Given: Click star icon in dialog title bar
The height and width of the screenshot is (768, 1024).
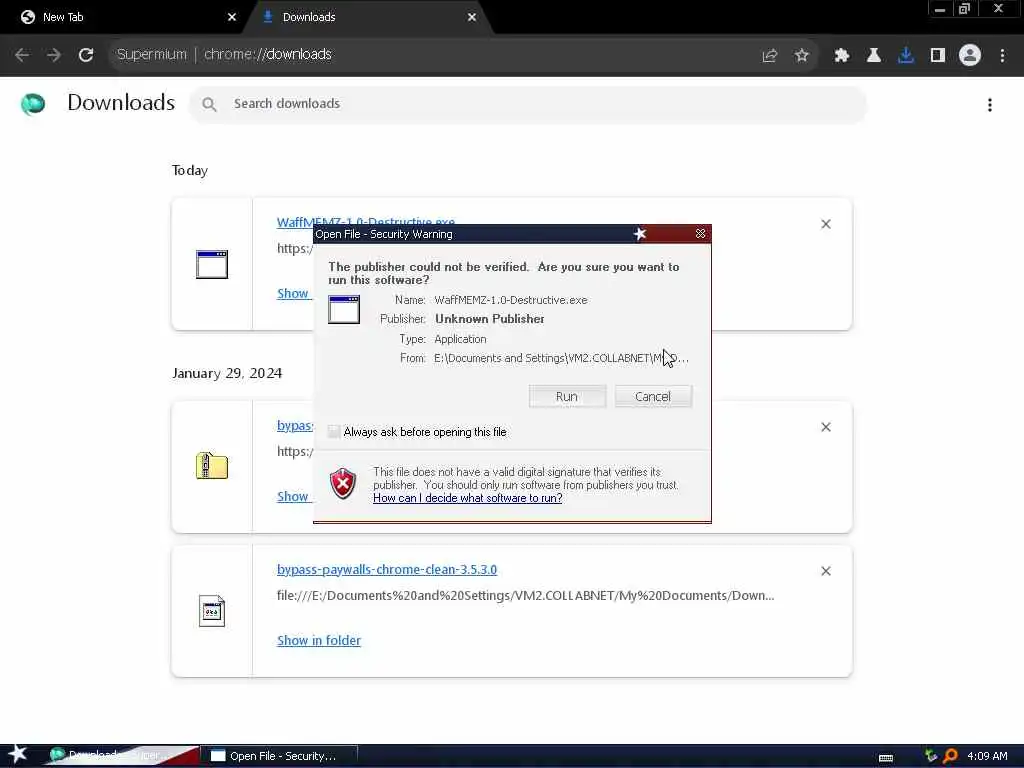Looking at the screenshot, I should 640,234.
